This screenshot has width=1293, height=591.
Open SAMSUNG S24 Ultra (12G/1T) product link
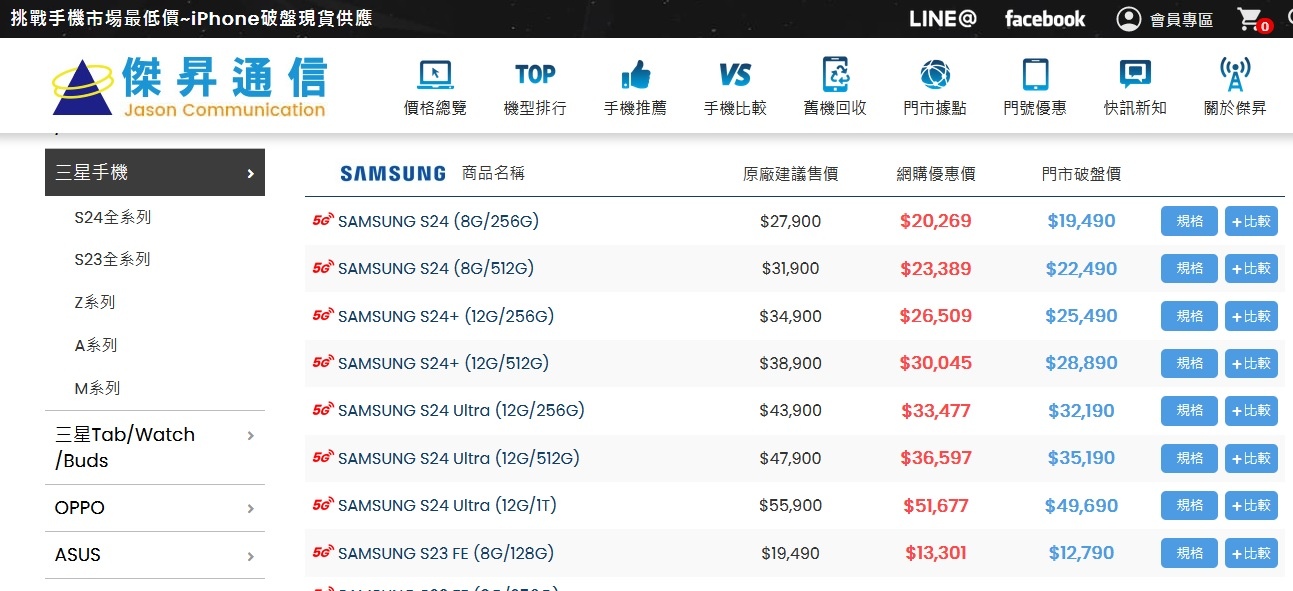pos(447,505)
